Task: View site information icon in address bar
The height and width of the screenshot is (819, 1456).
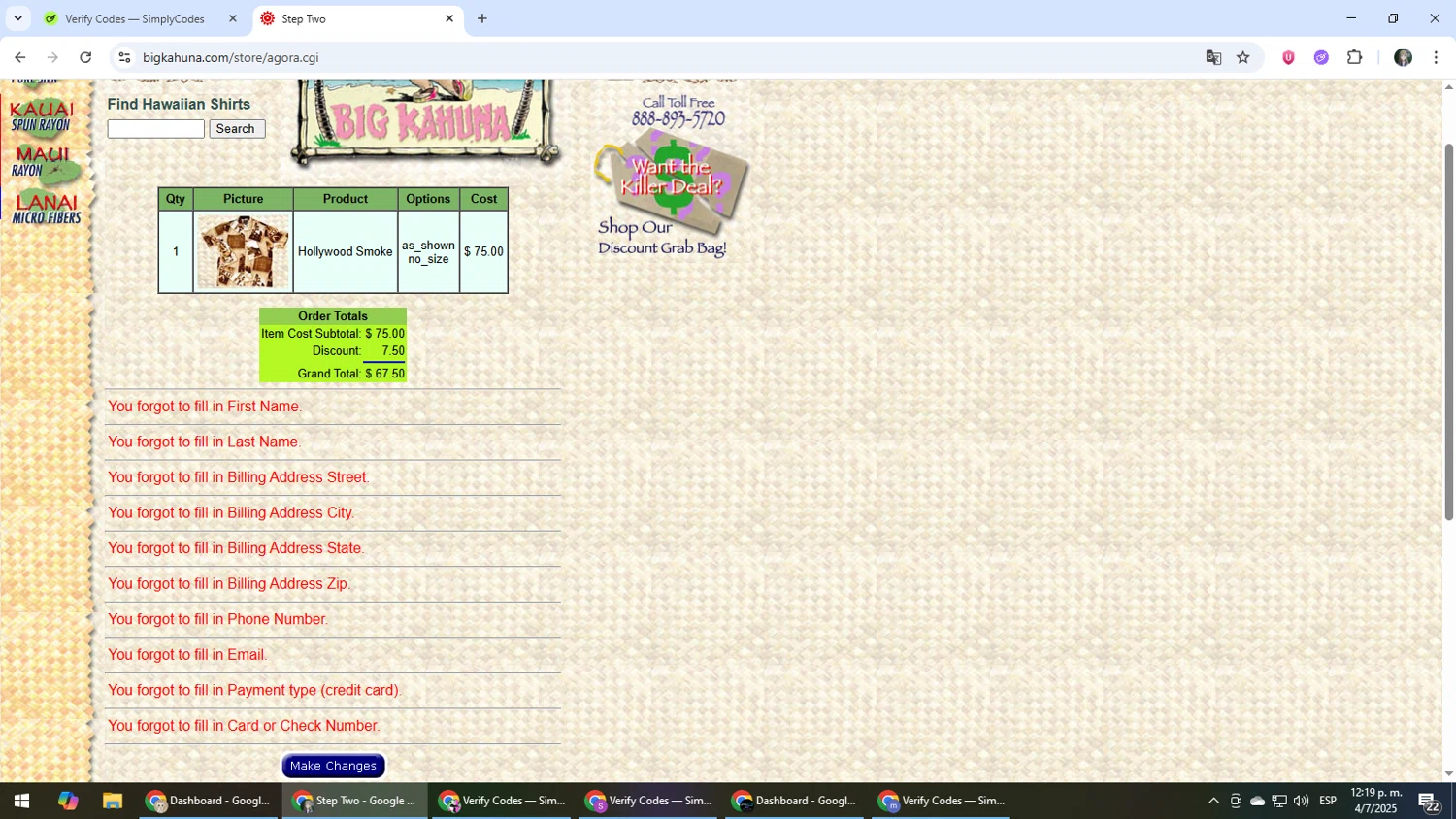Action: point(123,57)
